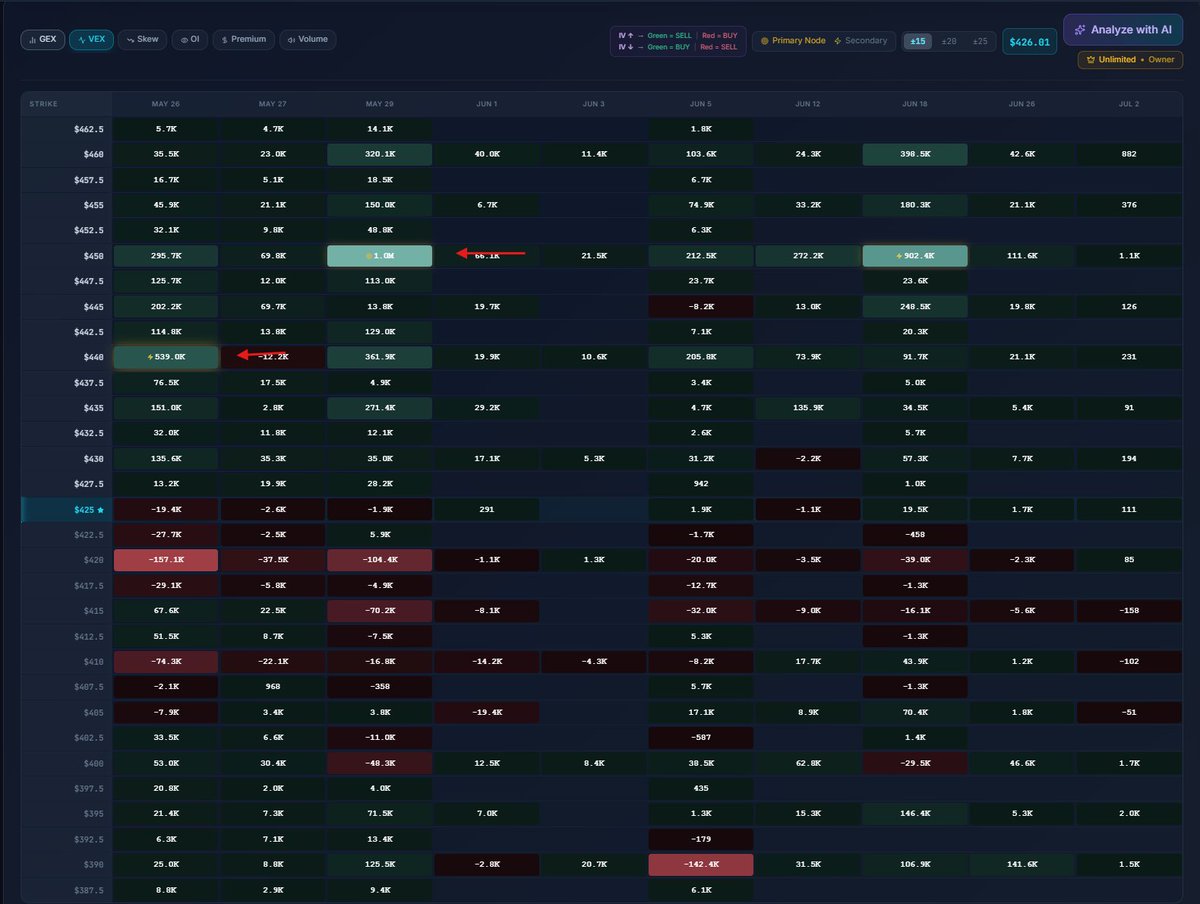This screenshot has width=1200, height=904.
Task: Click the -19.4K cell under JUN 1
Action: click(486, 712)
